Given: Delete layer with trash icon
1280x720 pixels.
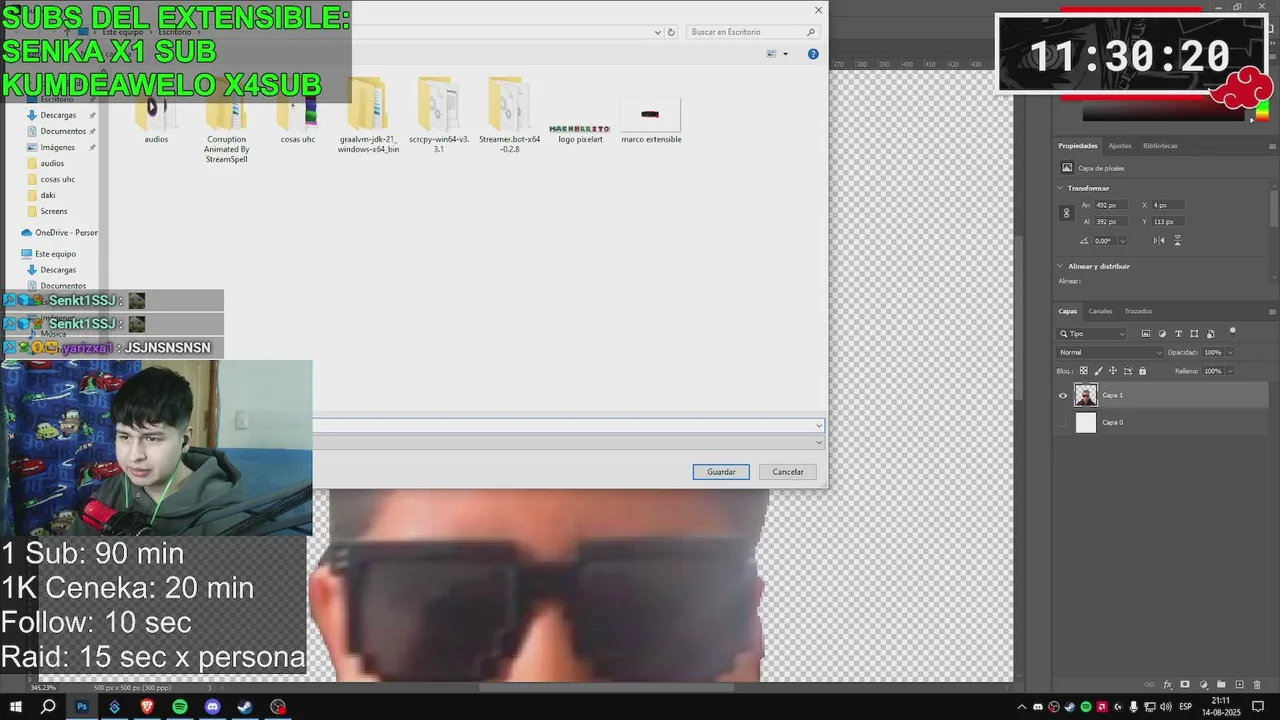Looking at the screenshot, I should (x=1257, y=685).
